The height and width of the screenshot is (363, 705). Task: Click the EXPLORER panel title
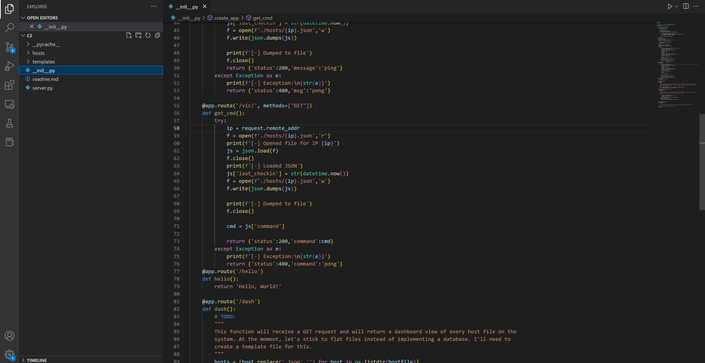36,7
